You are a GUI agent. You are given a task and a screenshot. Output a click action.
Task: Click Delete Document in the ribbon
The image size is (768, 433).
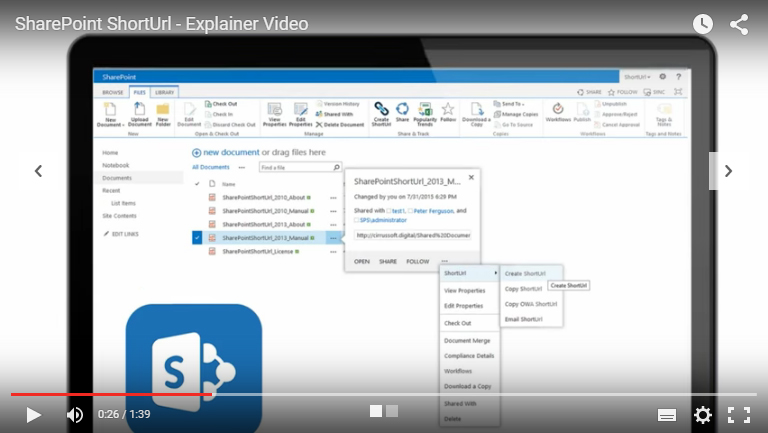coord(340,124)
